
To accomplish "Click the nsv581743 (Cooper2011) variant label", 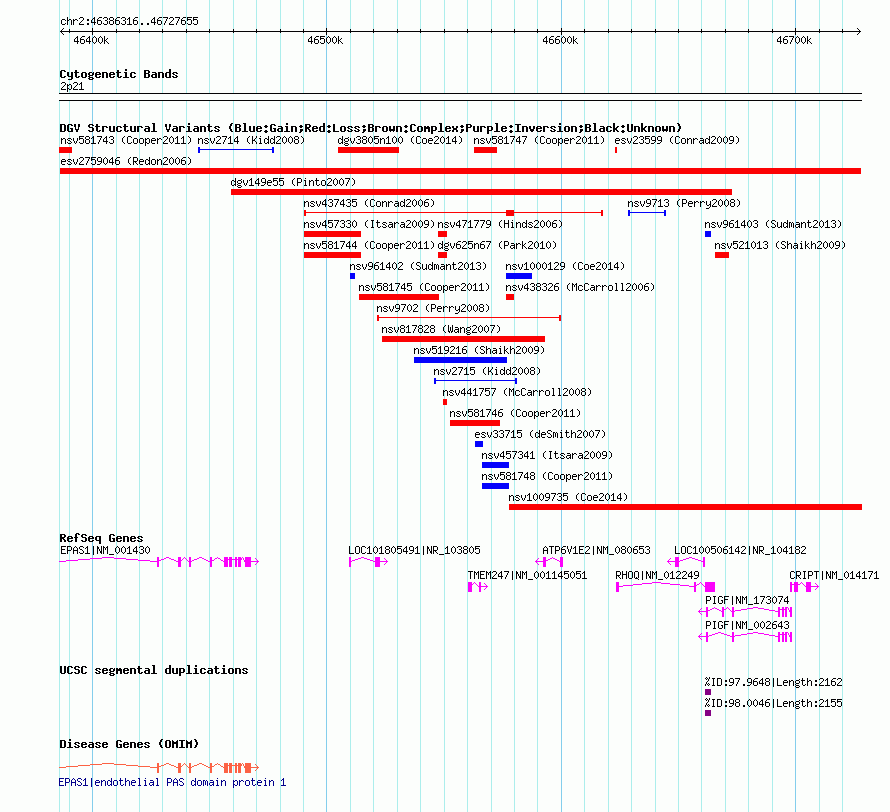I will click(126, 140).
